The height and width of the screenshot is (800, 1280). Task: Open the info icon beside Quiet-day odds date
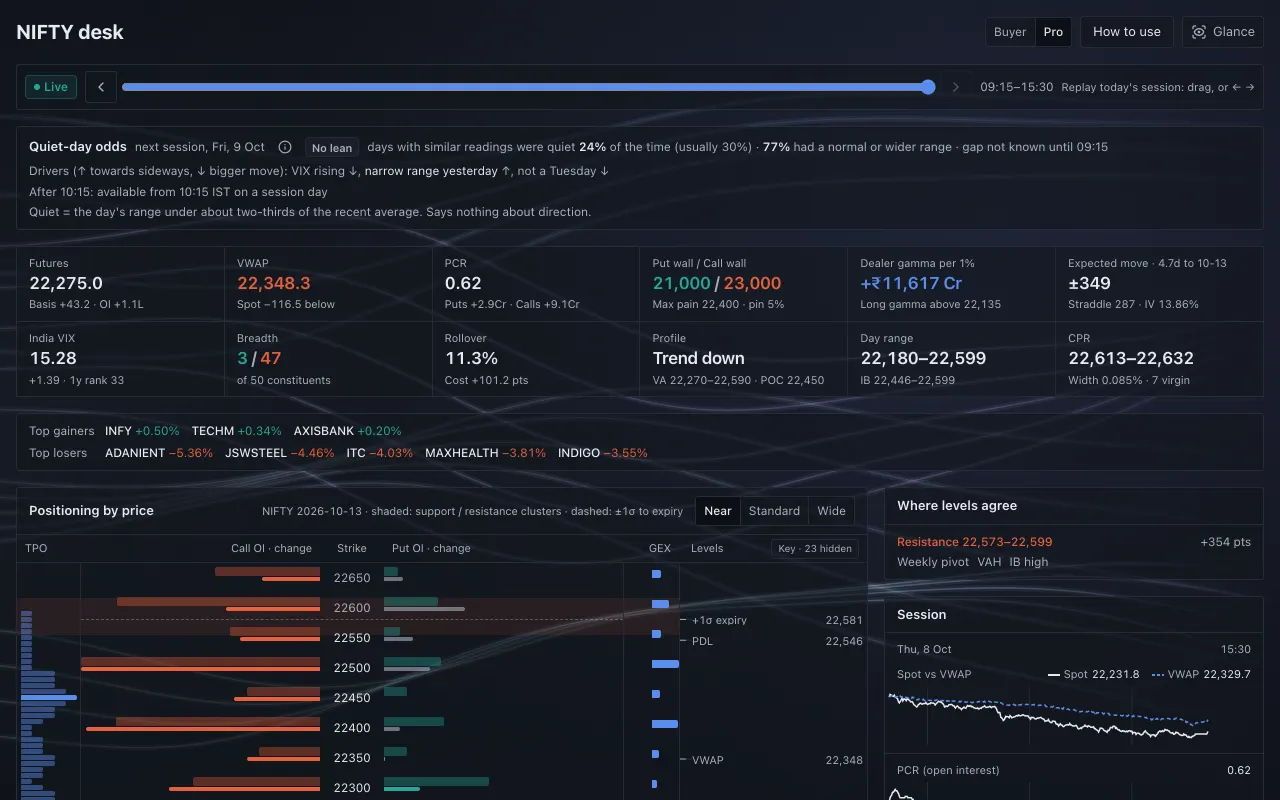[285, 147]
